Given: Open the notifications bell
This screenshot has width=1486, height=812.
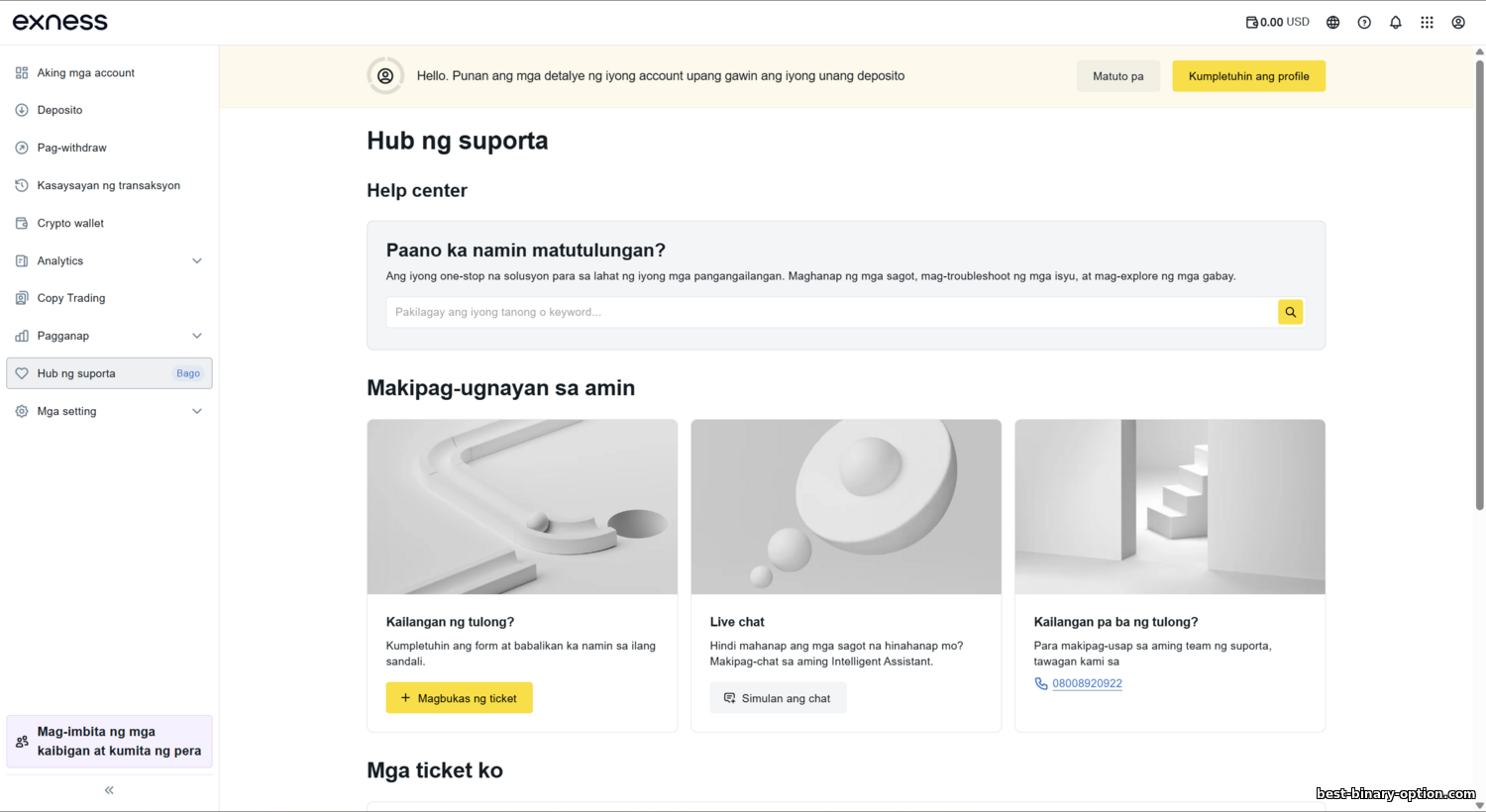Looking at the screenshot, I should pos(1396,22).
